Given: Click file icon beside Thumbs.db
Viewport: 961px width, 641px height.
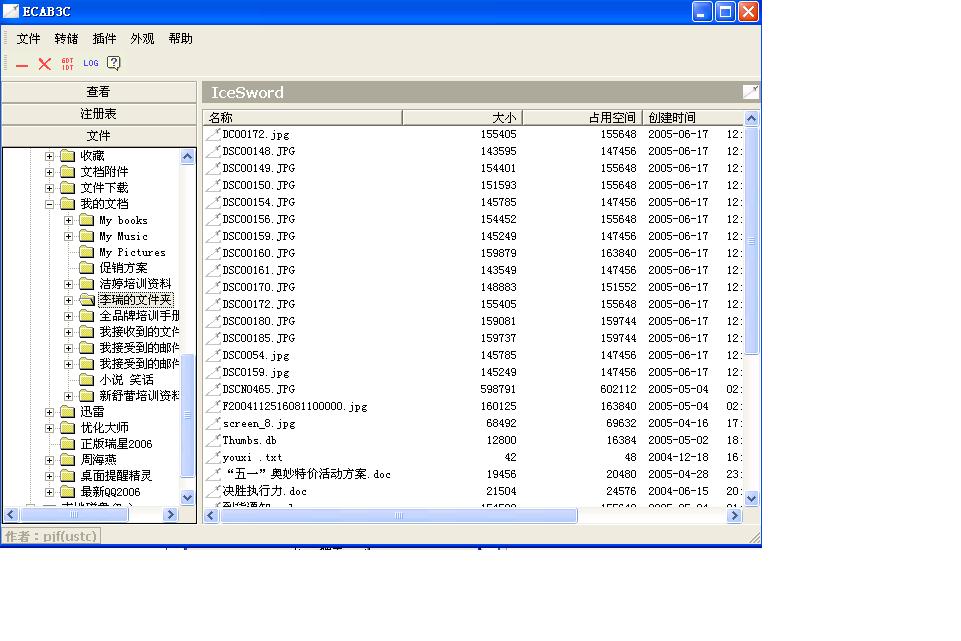Looking at the screenshot, I should coord(213,440).
